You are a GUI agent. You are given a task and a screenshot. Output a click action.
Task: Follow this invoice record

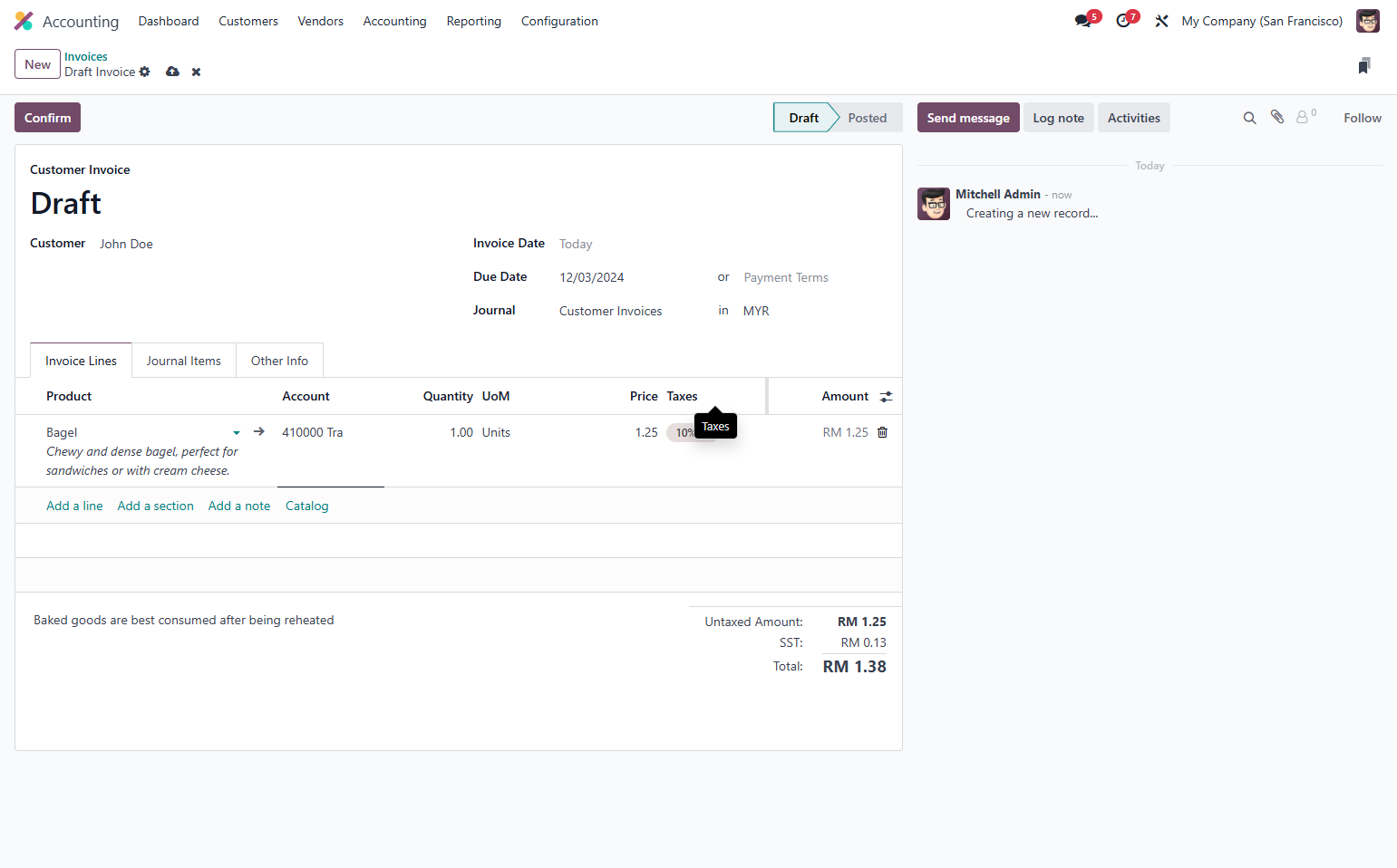click(1362, 118)
